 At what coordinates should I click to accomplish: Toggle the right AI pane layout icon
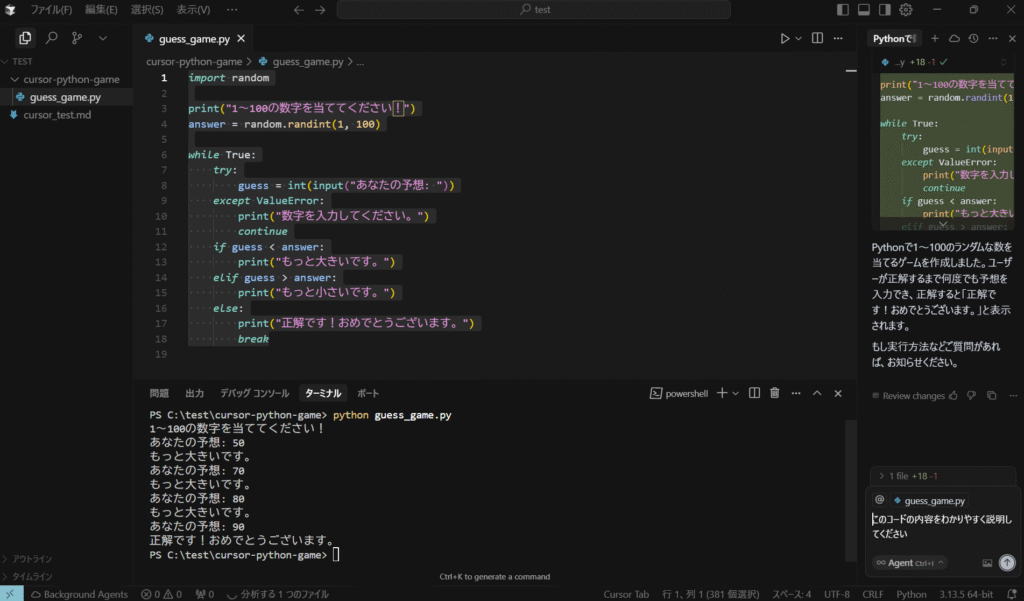point(884,10)
